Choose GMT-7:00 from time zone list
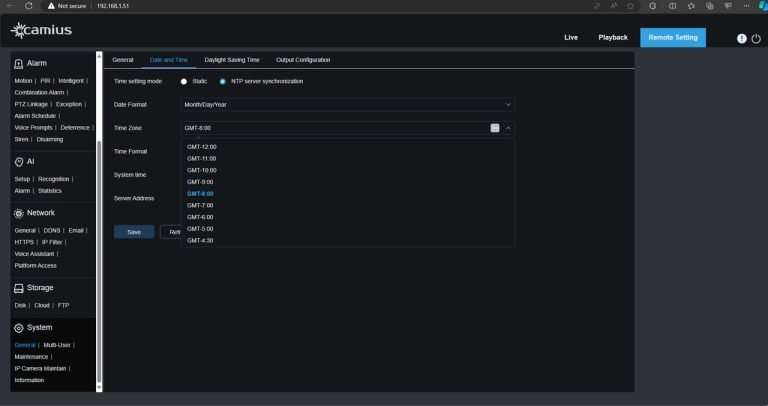Screen dimensions: 768x406 coord(200,205)
